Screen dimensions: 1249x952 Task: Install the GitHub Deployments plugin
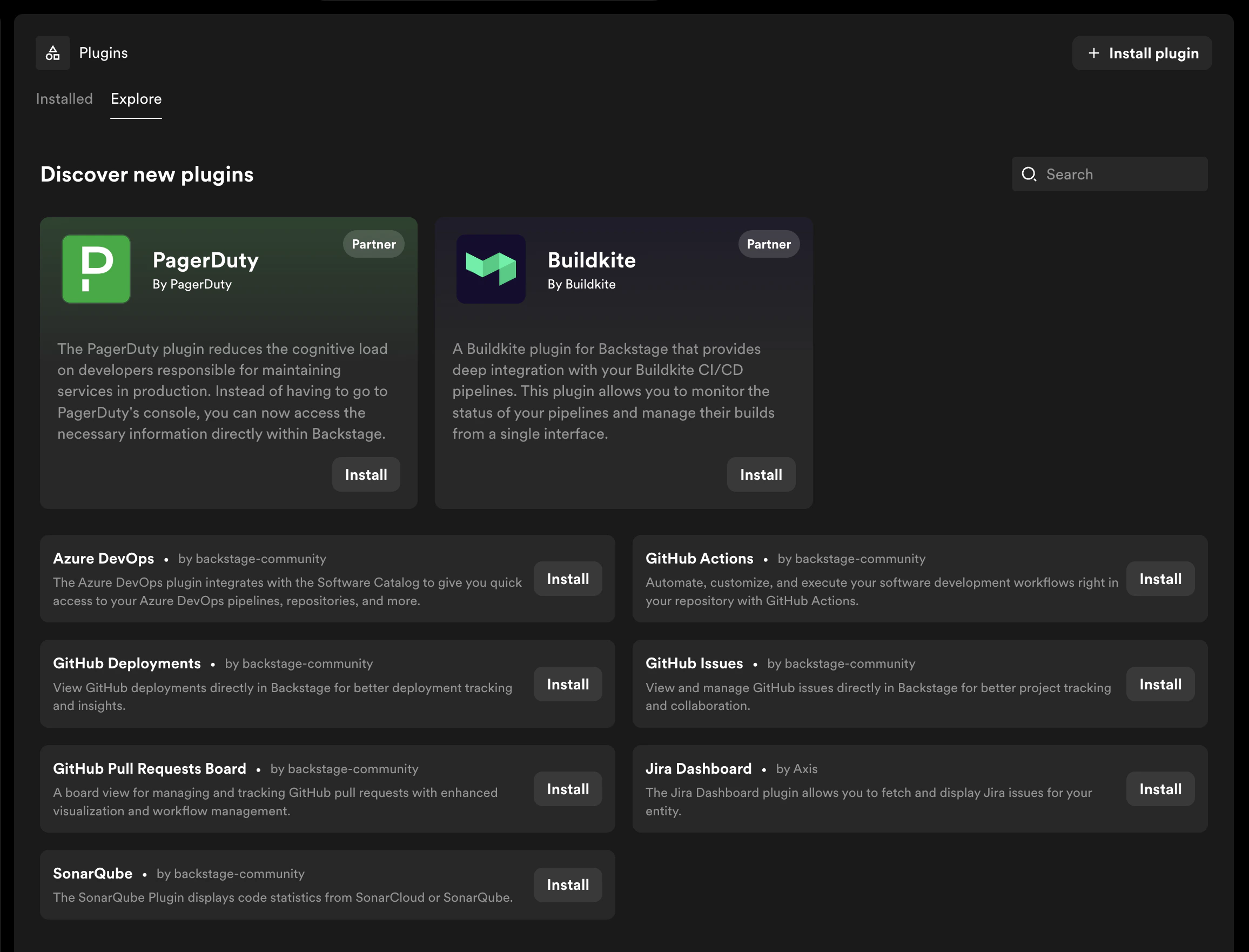click(568, 684)
